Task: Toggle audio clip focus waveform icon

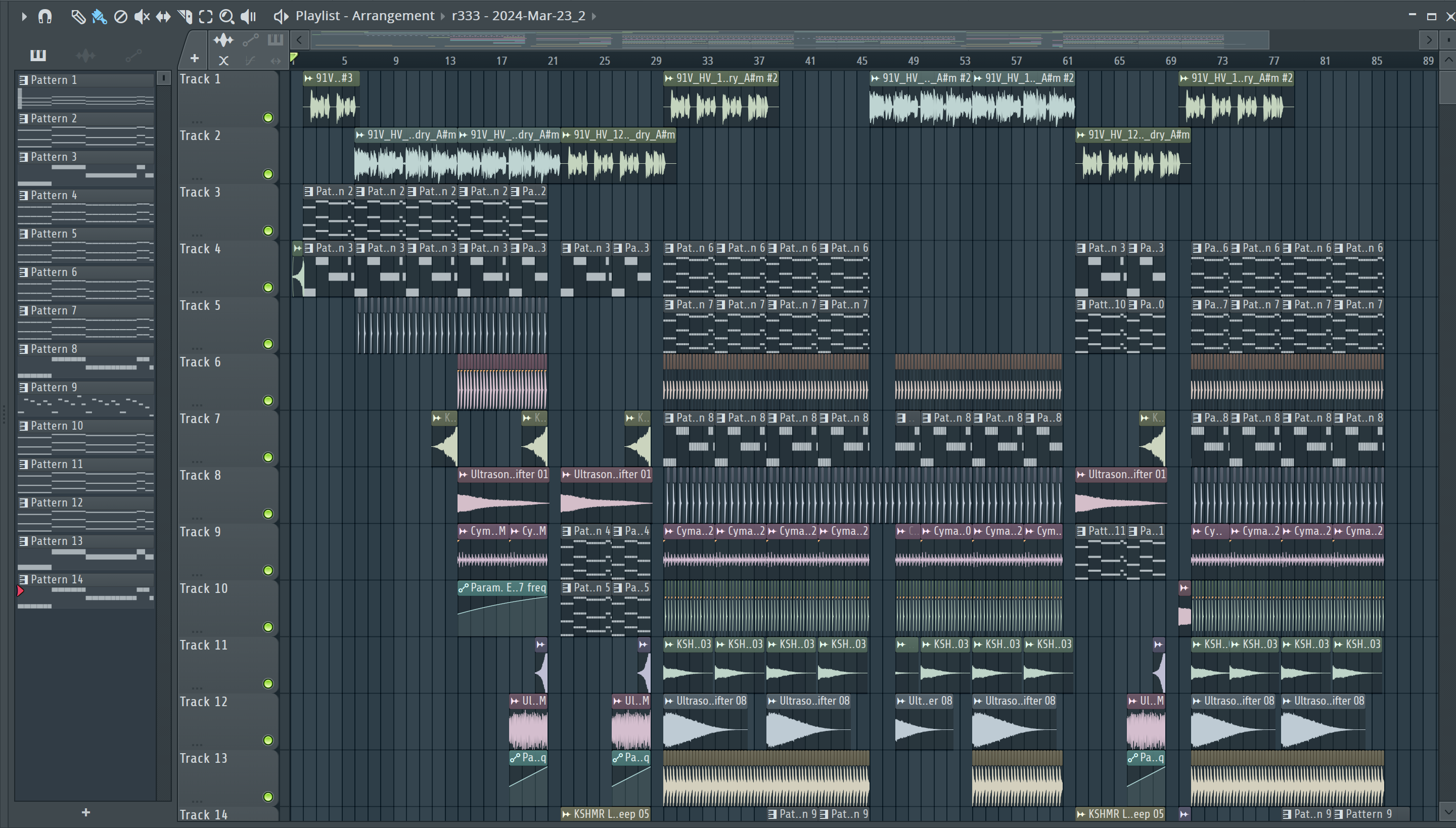Action: coord(223,40)
